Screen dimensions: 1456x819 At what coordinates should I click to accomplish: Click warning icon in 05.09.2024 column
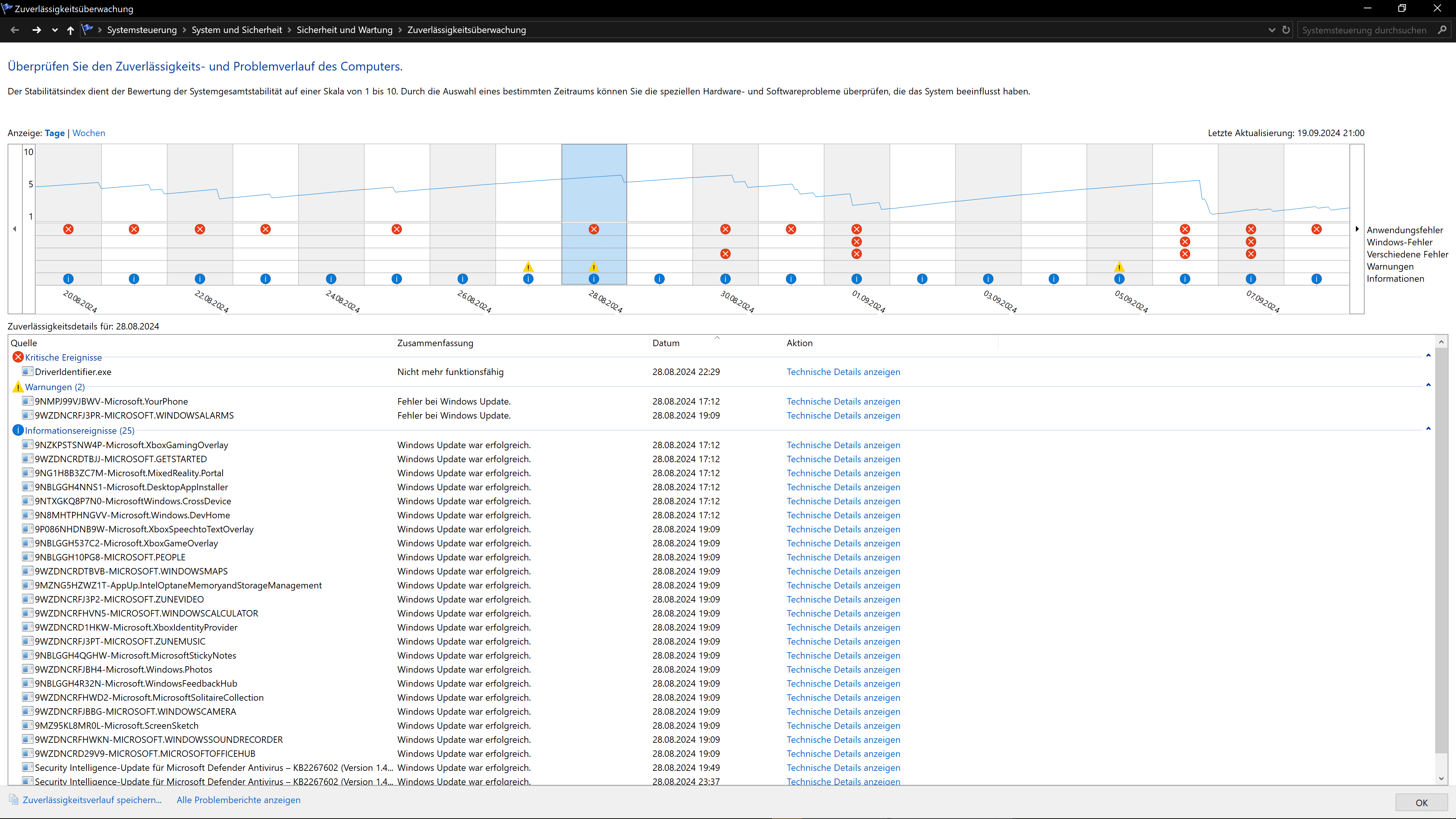tap(1119, 267)
